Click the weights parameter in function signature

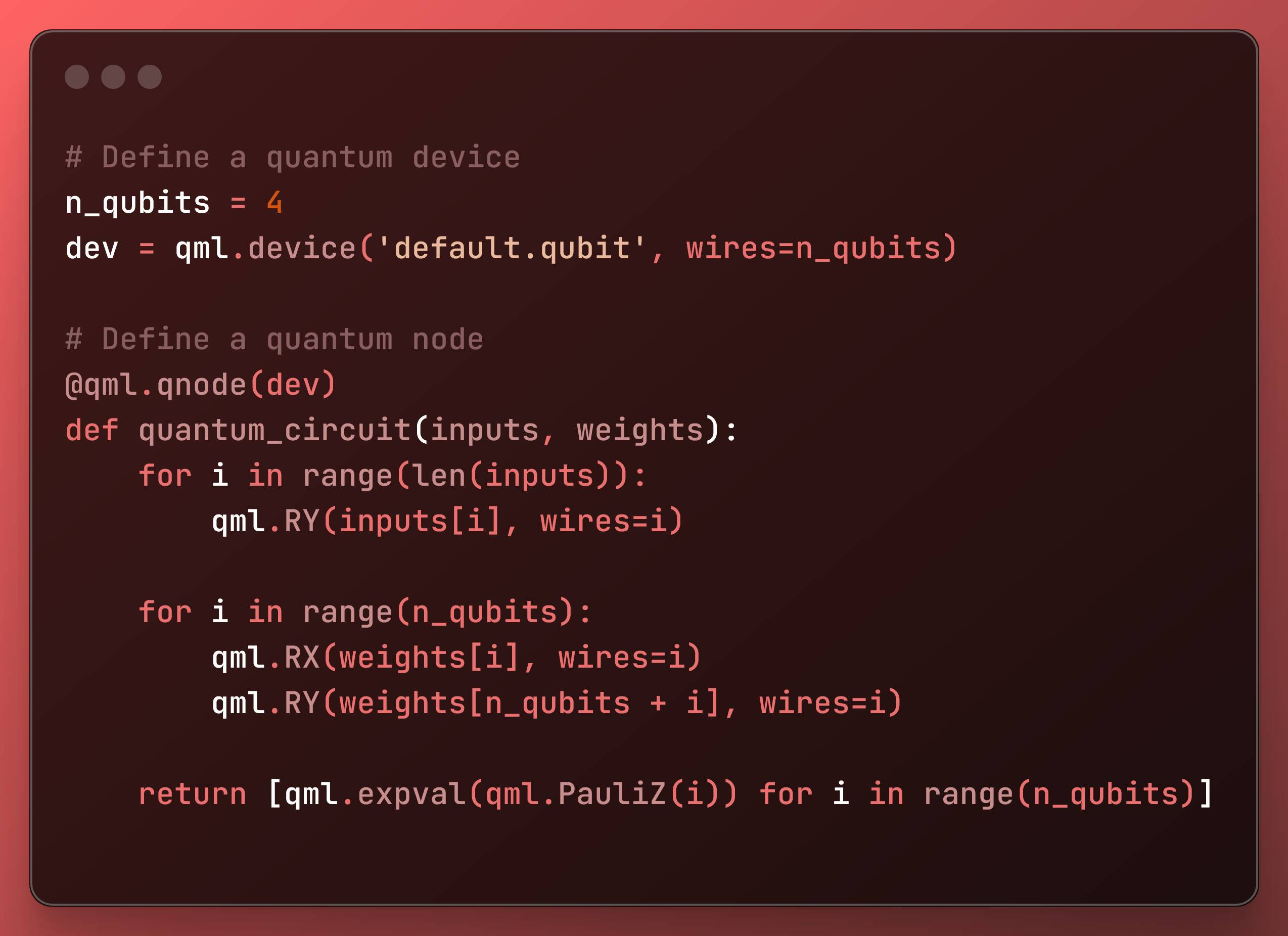pyautogui.click(x=640, y=430)
